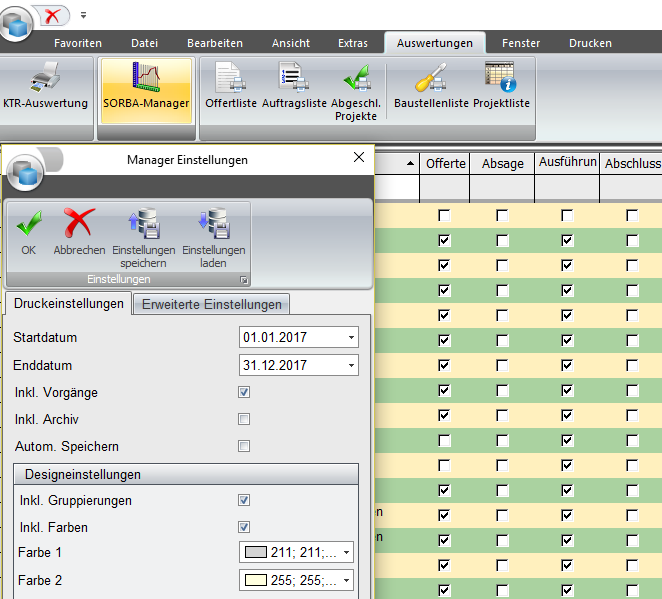Click Einstellungen laden icon

214,238
